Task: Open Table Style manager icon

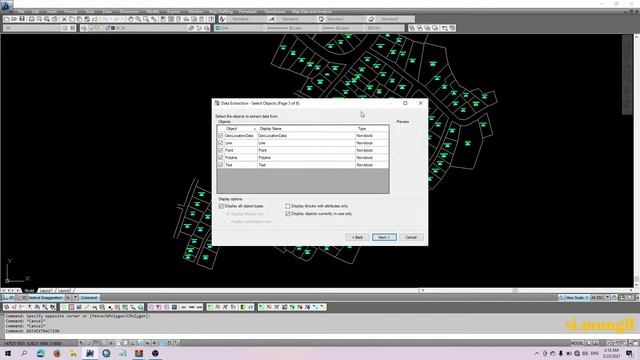Action: (321, 19)
